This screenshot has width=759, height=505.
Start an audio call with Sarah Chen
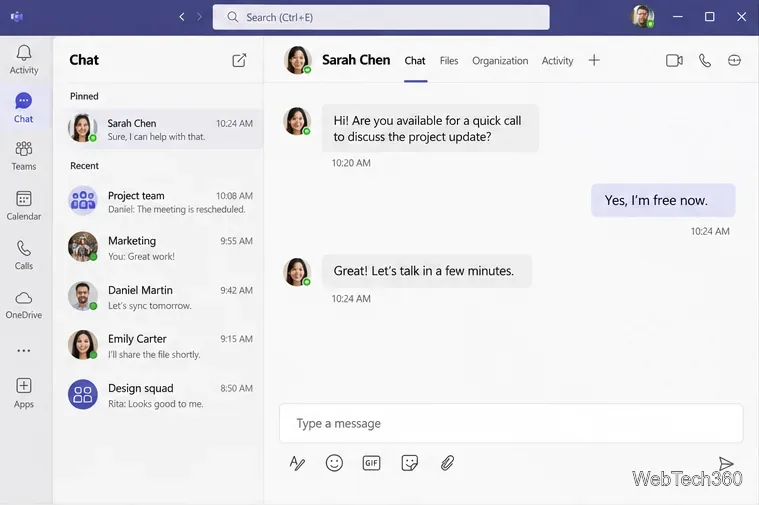705,61
